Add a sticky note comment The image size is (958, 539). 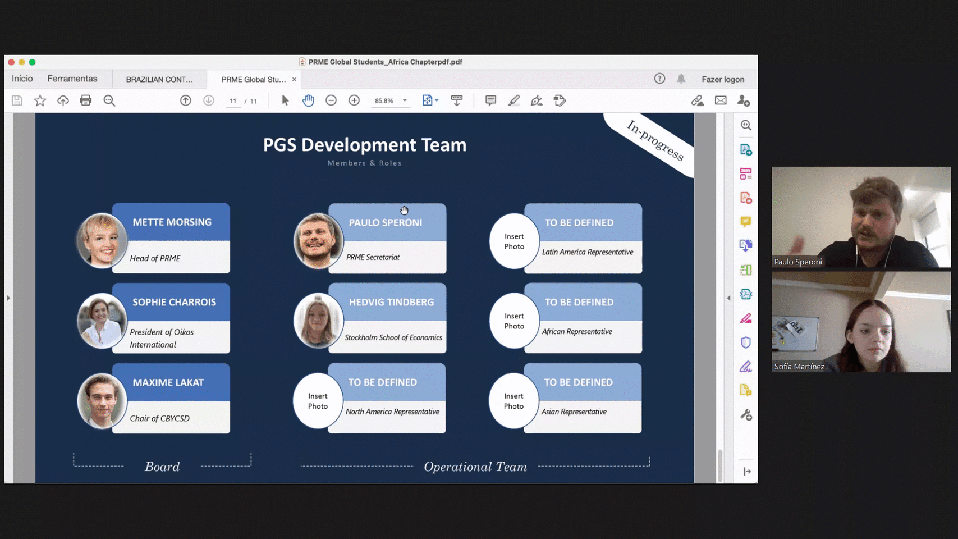[x=490, y=100]
